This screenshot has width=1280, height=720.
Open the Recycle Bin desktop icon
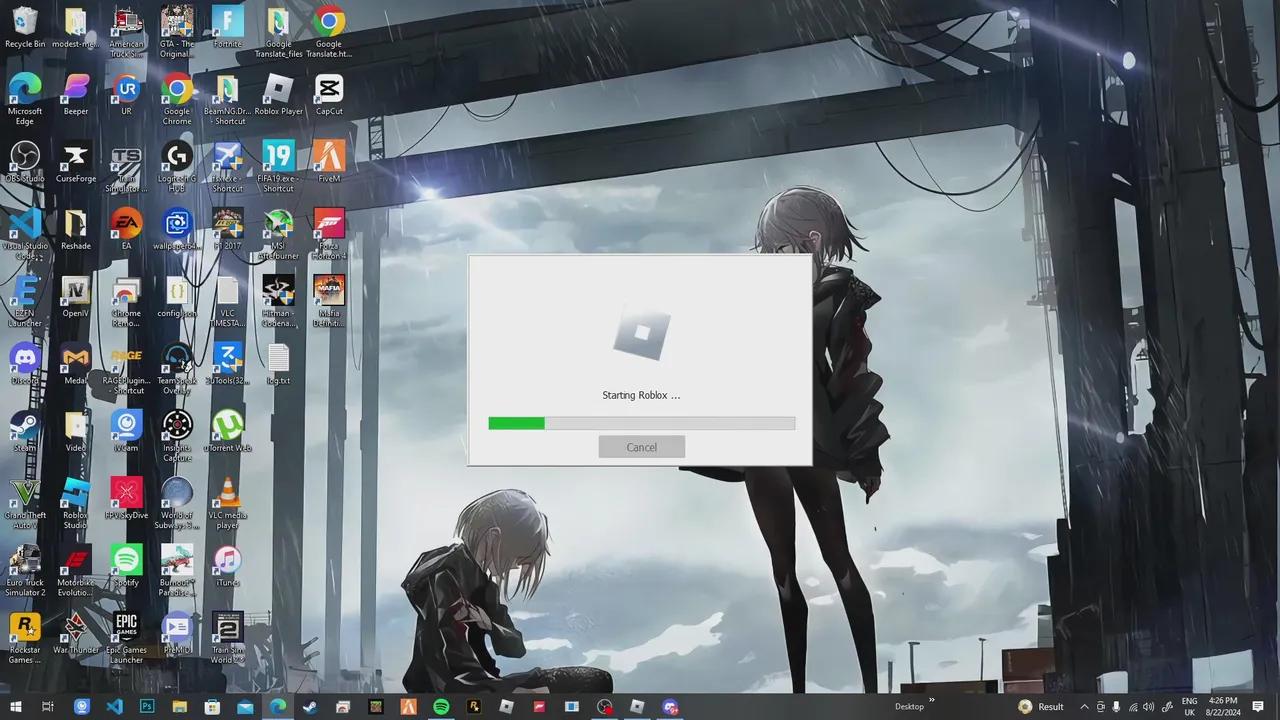click(x=25, y=28)
